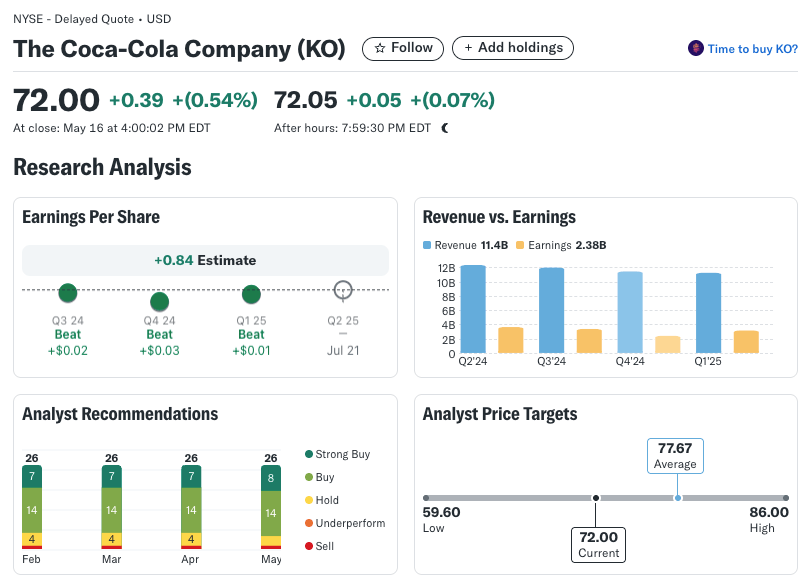
Task: Click the after-hours moon icon
Action: pos(445,128)
